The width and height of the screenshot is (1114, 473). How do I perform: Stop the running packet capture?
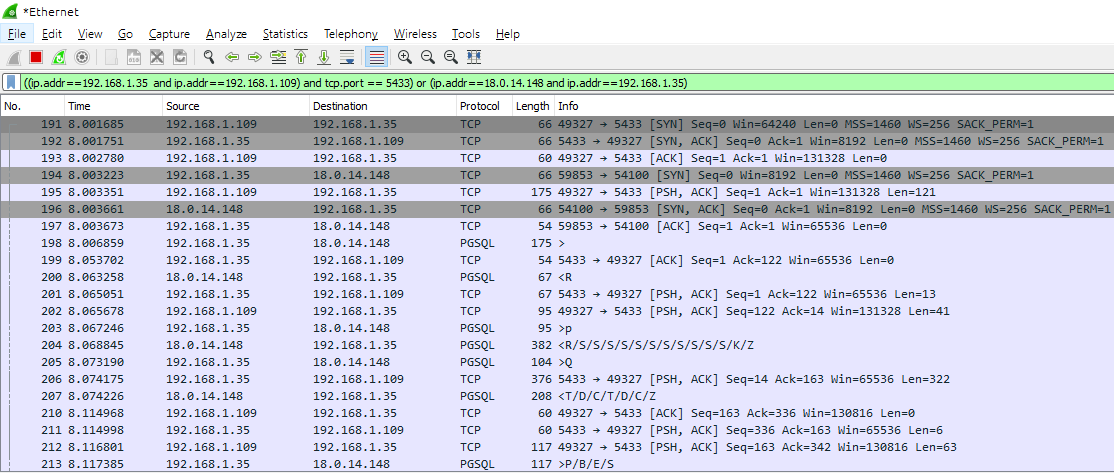(36, 57)
